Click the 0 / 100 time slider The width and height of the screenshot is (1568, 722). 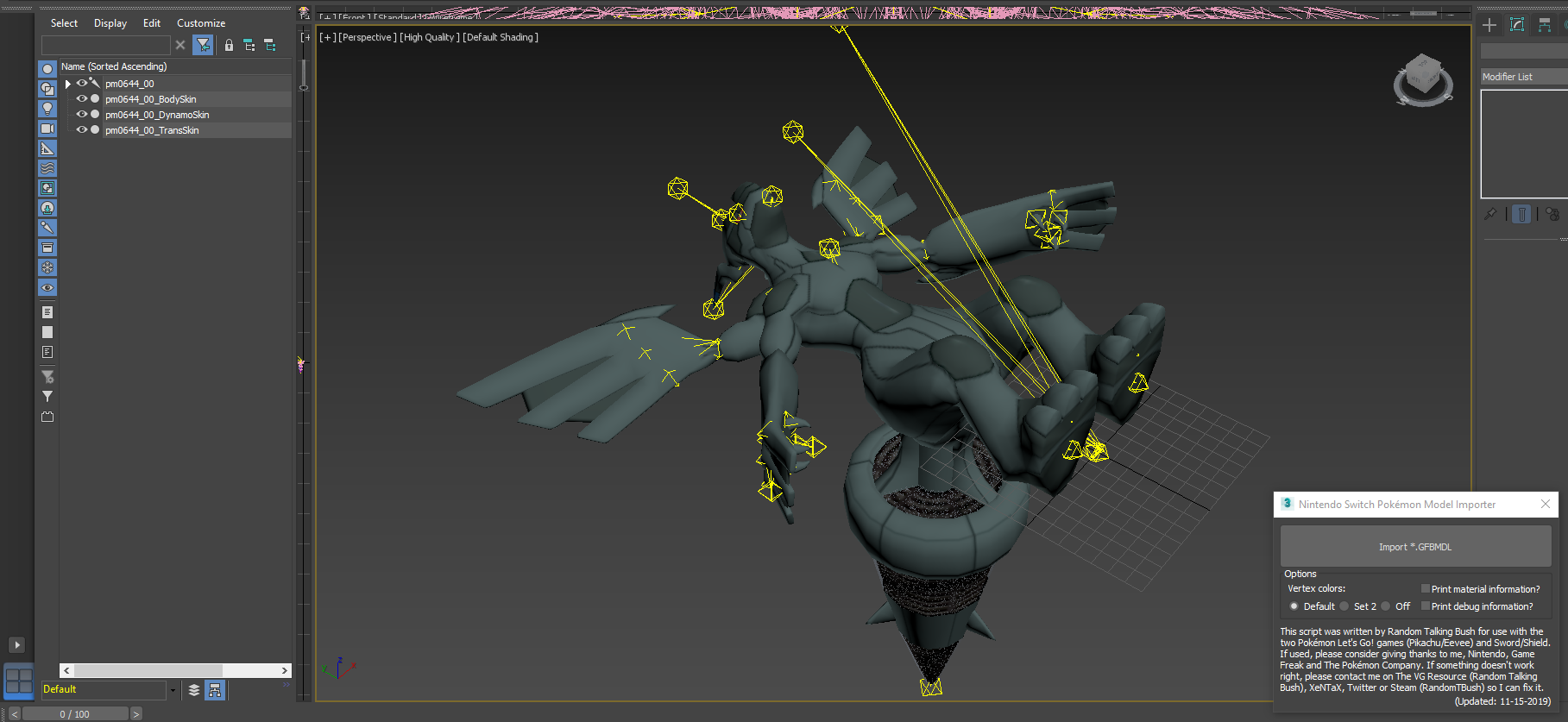click(x=75, y=714)
